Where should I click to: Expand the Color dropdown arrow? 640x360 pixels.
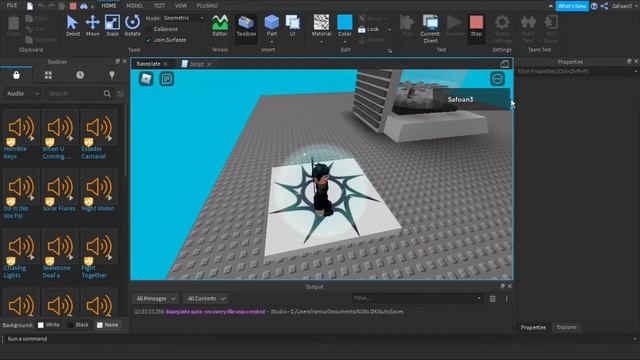tap(345, 42)
